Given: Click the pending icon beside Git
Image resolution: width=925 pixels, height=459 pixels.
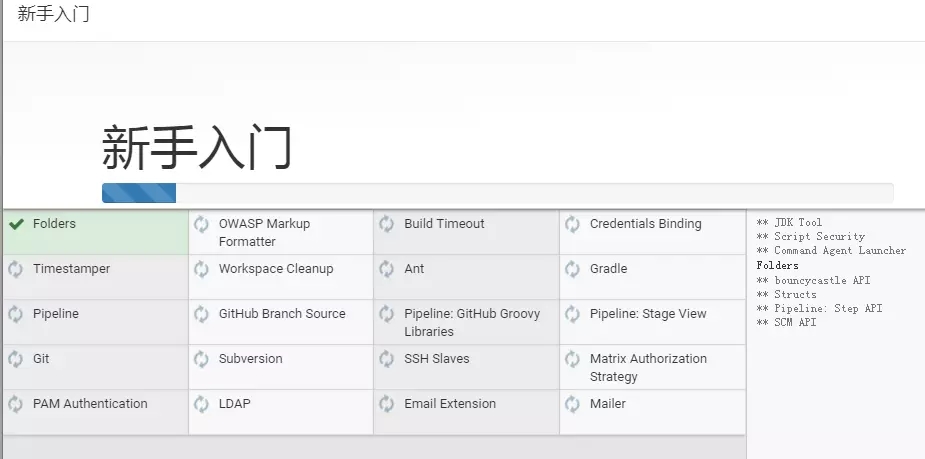Looking at the screenshot, I should [x=15, y=359].
